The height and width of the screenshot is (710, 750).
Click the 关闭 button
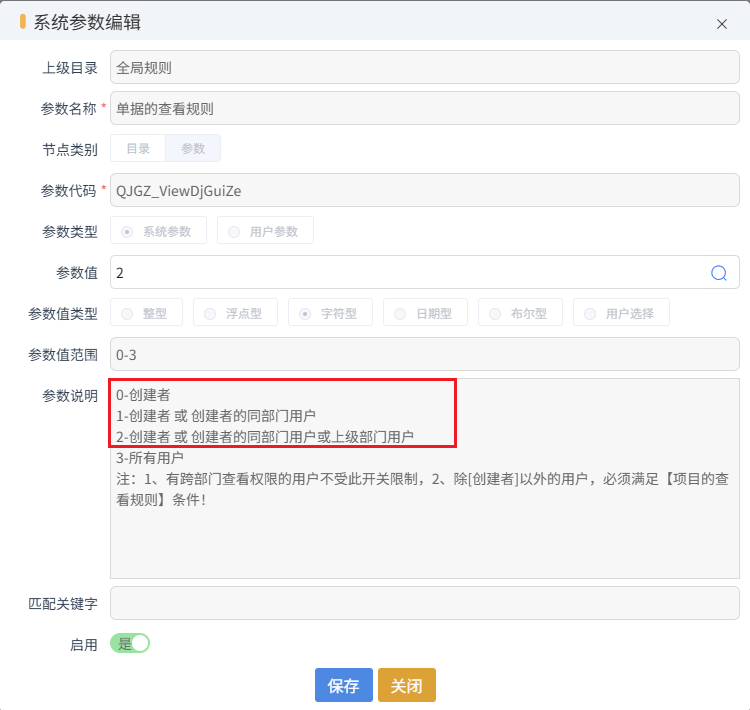click(x=407, y=686)
